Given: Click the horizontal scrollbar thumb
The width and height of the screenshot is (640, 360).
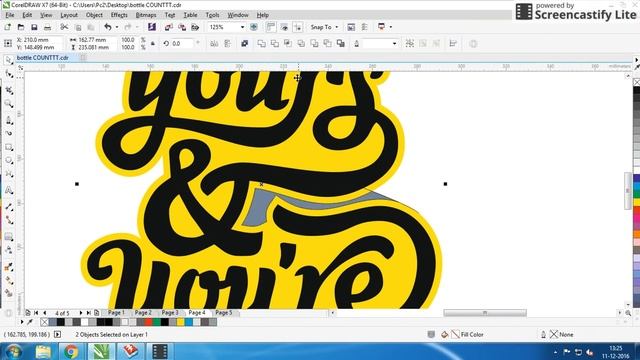Looking at the screenshot, I should pos(485,313).
